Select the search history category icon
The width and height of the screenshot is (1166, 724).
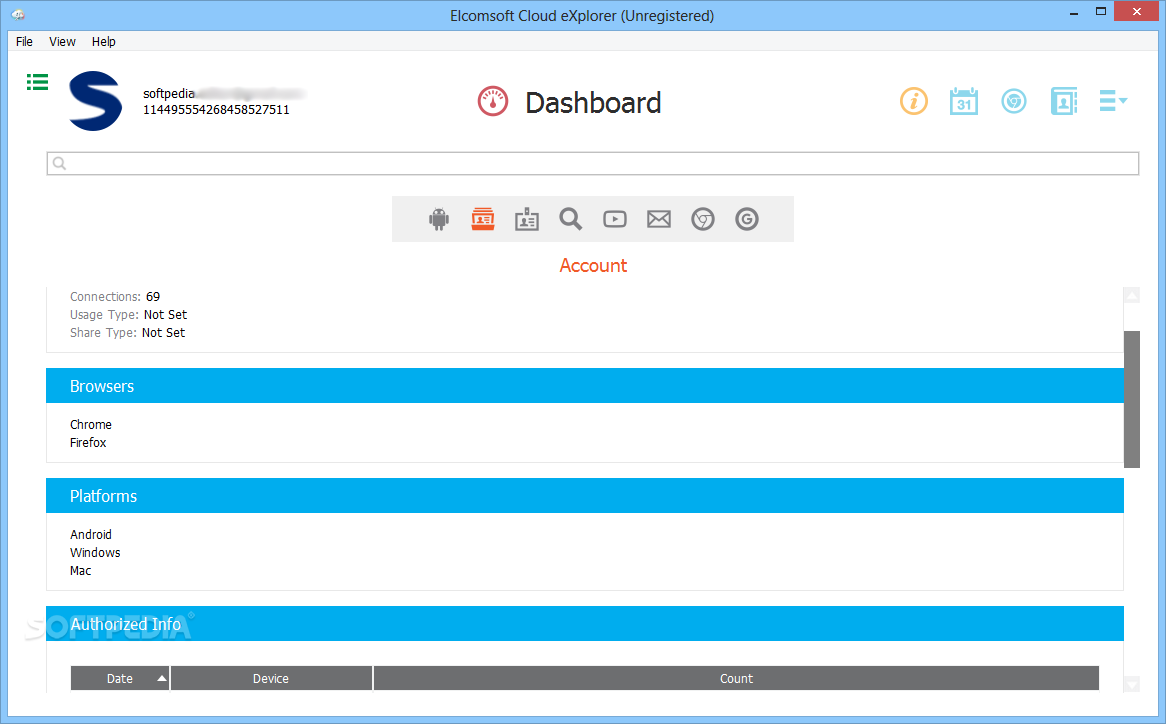point(570,219)
